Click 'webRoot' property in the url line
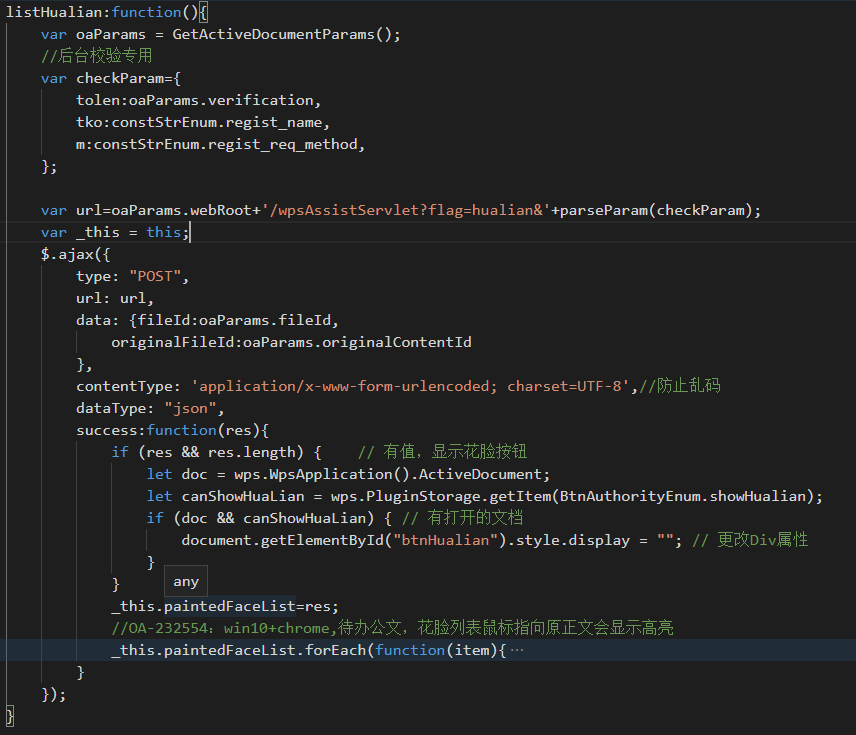 coord(221,210)
